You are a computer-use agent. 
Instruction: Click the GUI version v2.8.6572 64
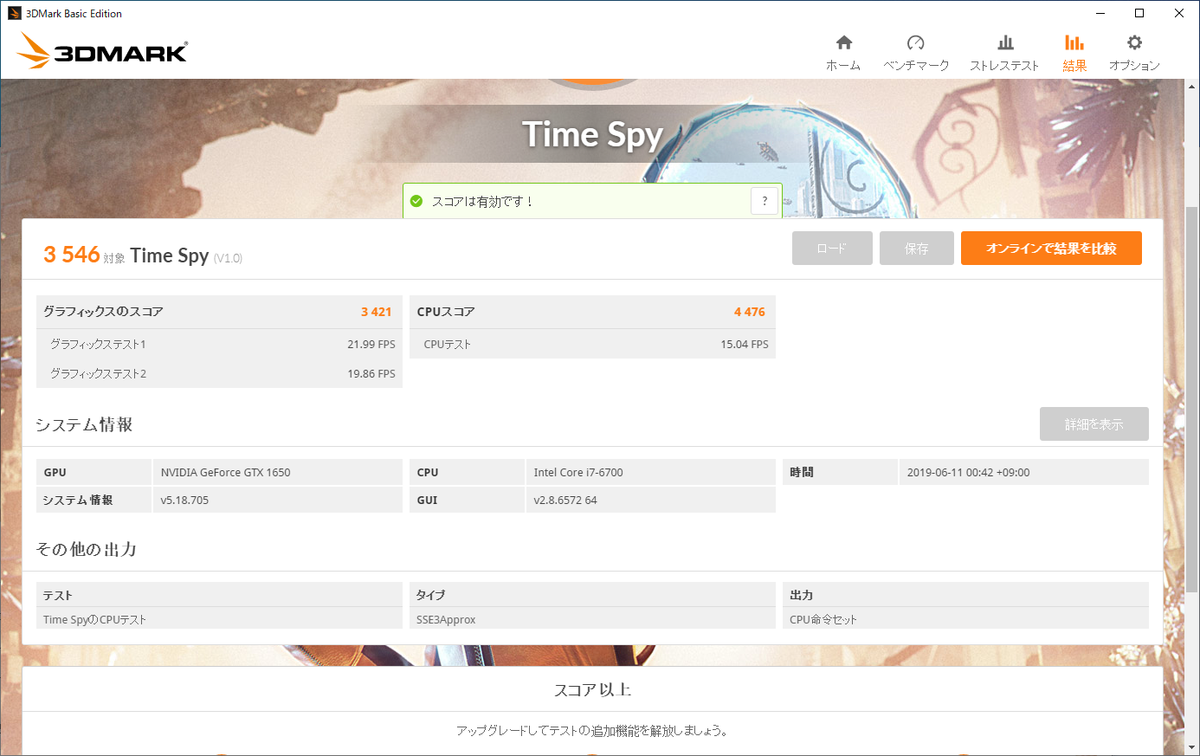click(565, 500)
